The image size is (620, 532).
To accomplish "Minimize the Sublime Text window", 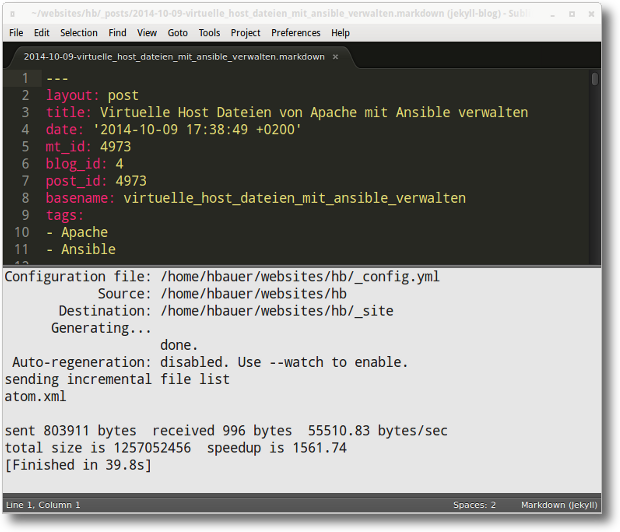I will click(x=553, y=14).
